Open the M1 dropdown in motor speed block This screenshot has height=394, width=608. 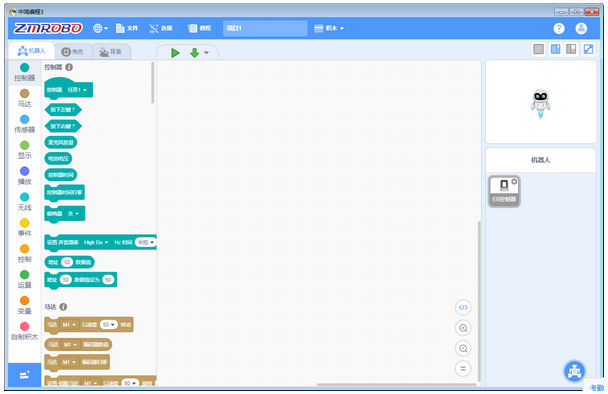click(70, 325)
